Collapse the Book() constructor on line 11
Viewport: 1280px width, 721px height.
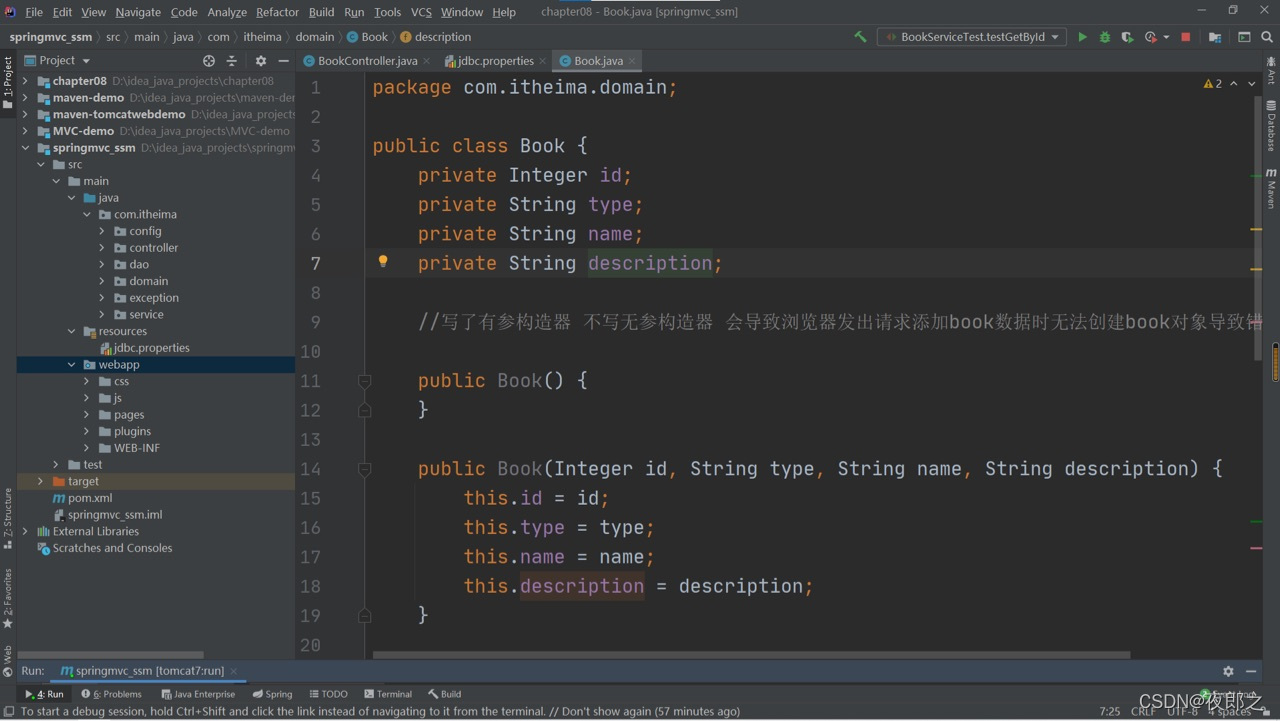(x=364, y=380)
